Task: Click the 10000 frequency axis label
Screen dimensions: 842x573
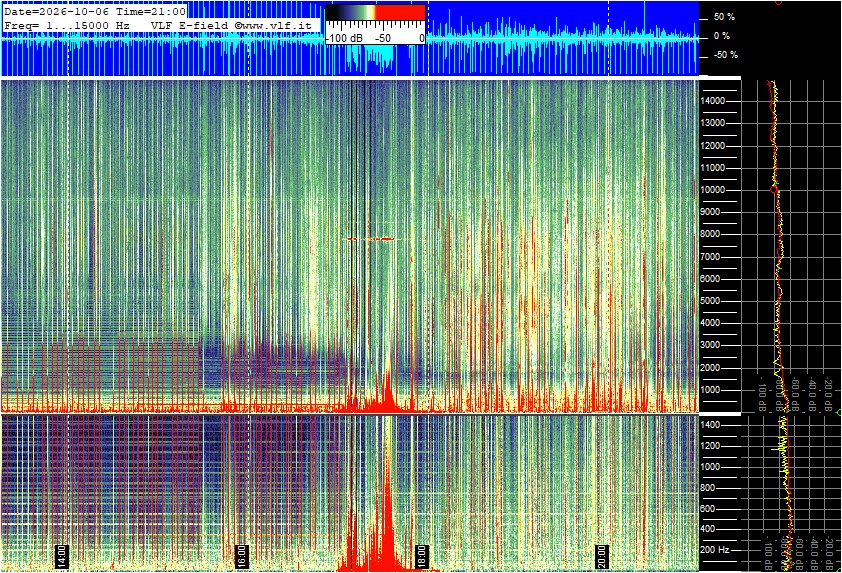Action: tap(713, 190)
